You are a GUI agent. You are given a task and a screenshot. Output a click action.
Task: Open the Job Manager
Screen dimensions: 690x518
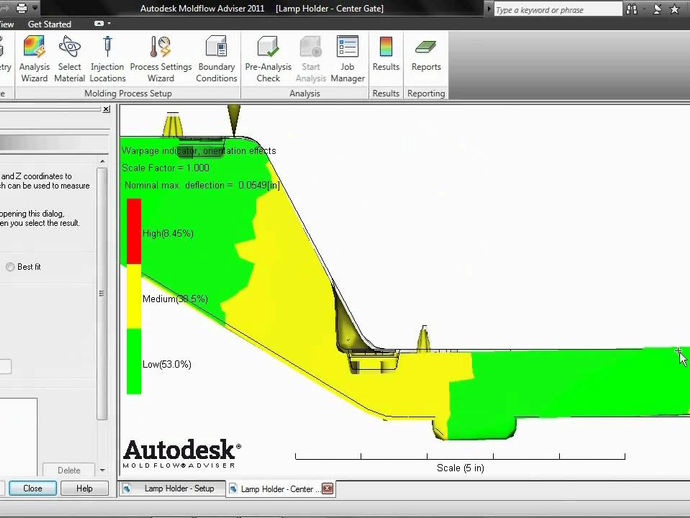click(x=347, y=59)
